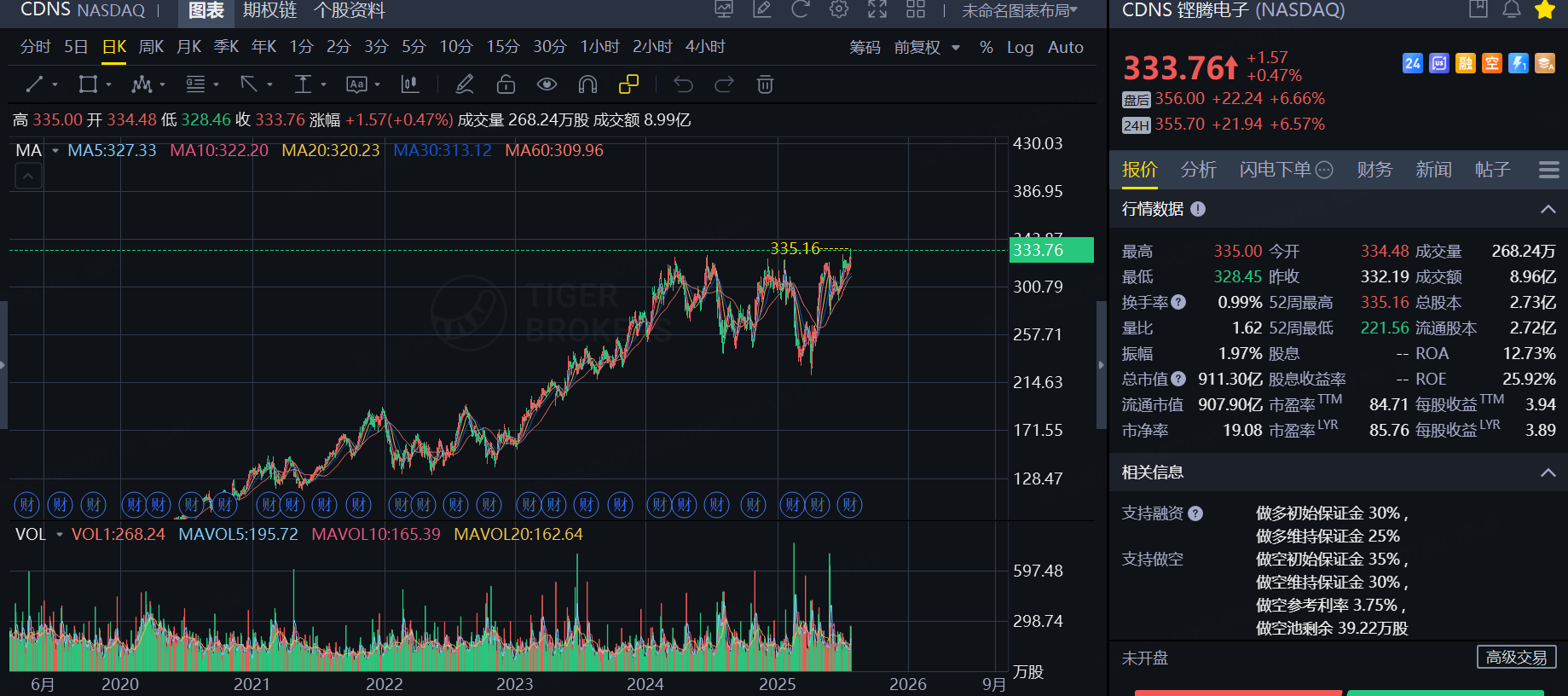Select the 图表 tab

point(206,10)
